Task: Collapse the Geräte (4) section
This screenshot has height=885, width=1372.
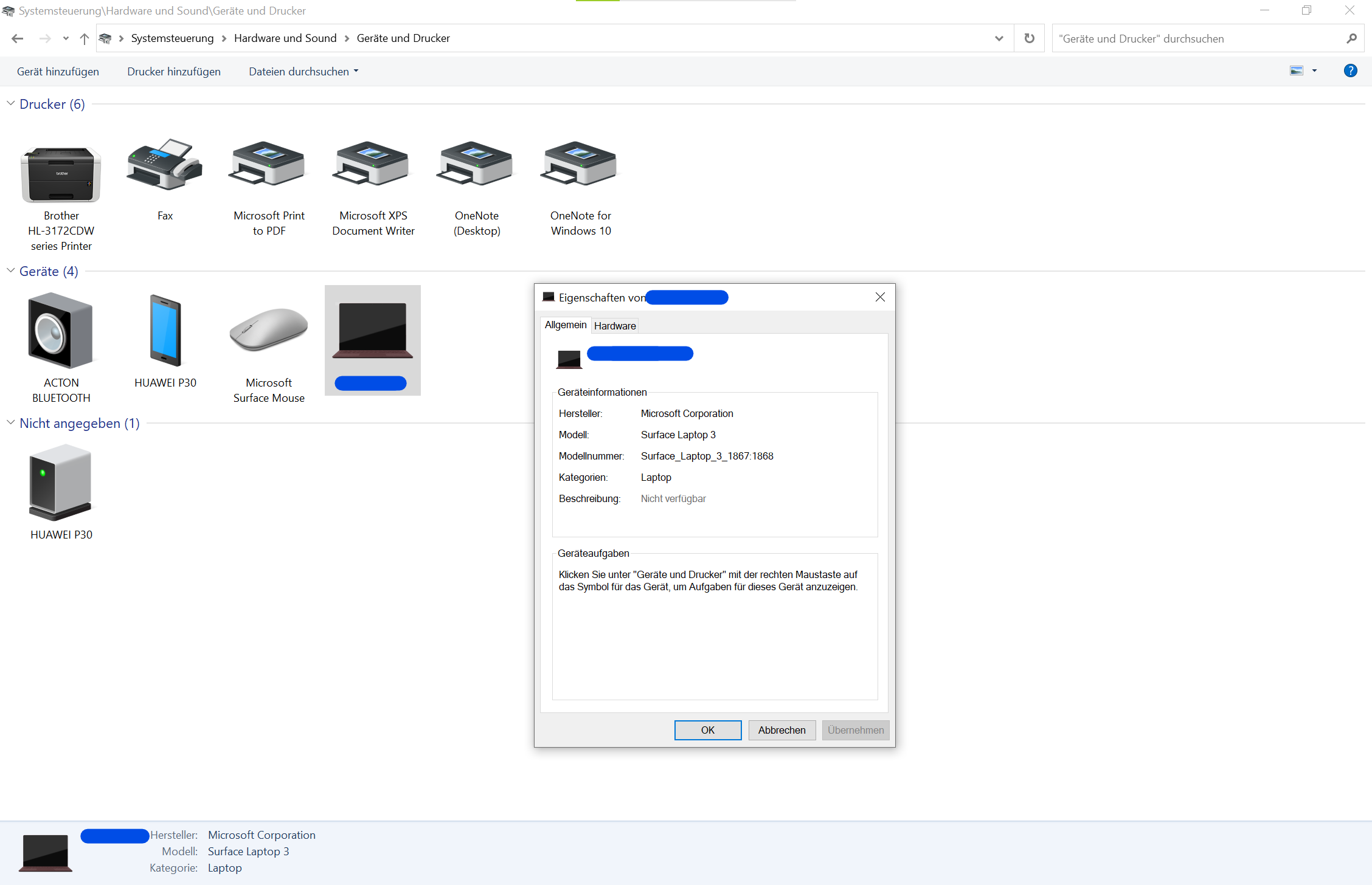Action: click(11, 271)
